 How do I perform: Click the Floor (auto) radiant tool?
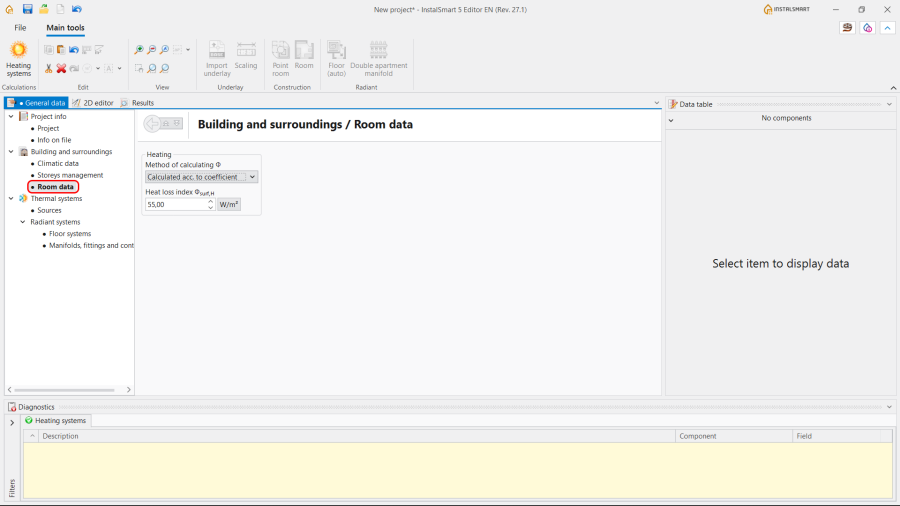coord(336,59)
